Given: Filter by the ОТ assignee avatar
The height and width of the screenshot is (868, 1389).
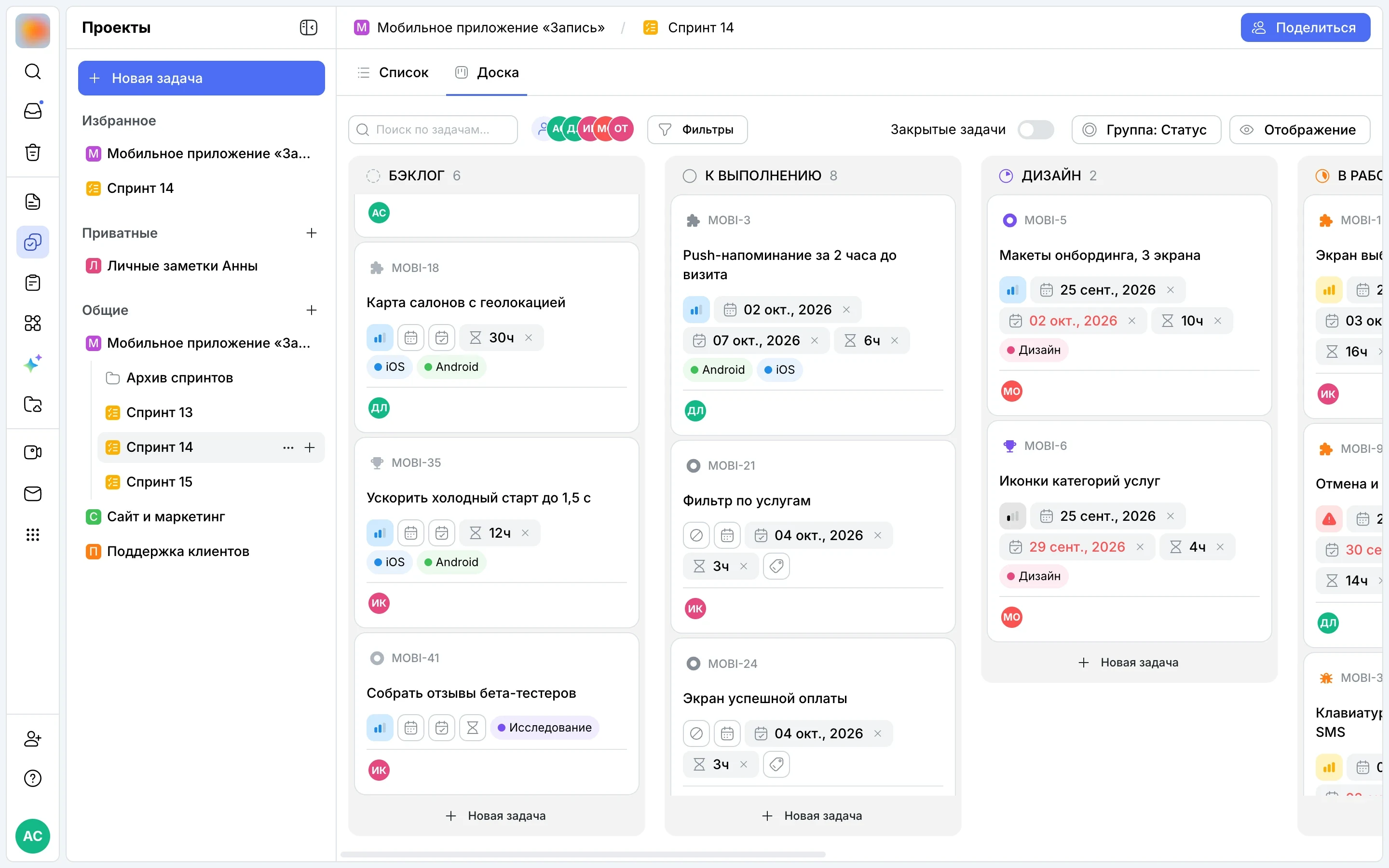Looking at the screenshot, I should coord(621,129).
